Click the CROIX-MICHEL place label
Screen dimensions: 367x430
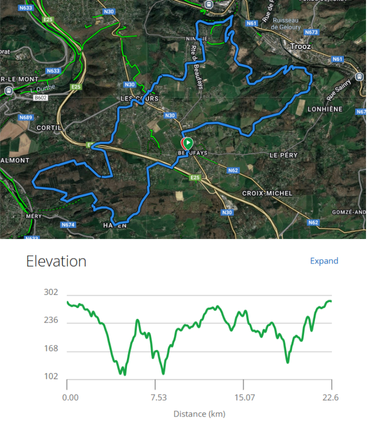pos(267,193)
